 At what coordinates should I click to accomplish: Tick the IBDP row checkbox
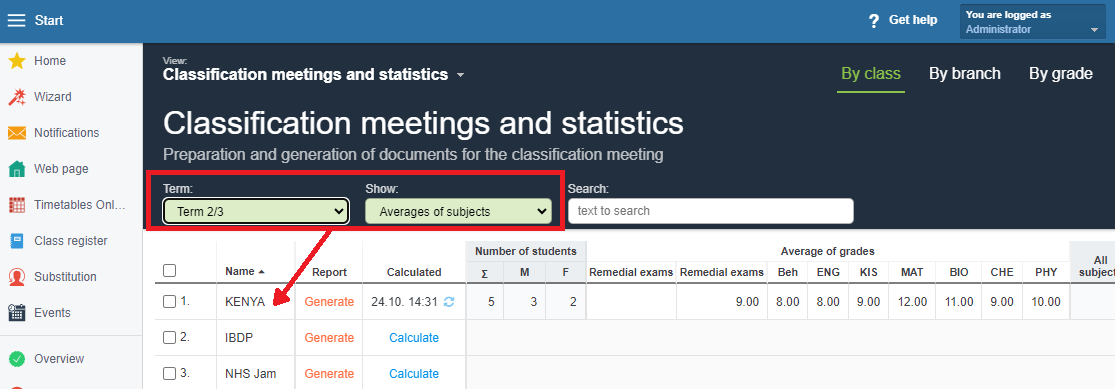pyautogui.click(x=169, y=338)
